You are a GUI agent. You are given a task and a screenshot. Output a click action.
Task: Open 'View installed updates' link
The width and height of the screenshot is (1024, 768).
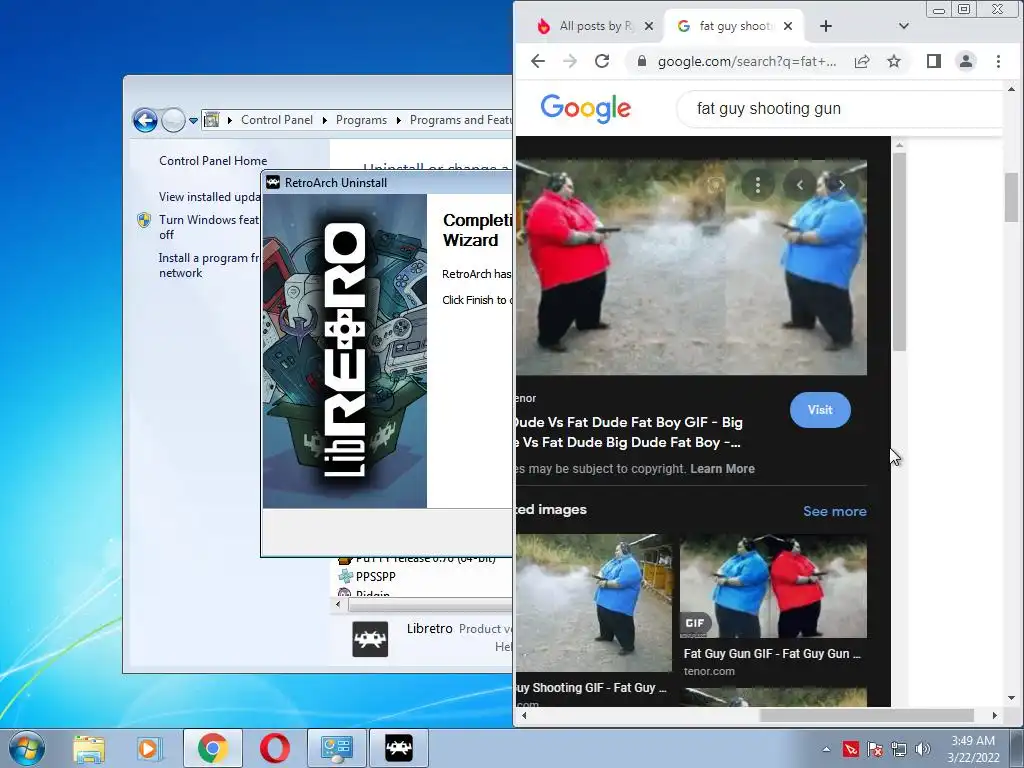209,197
